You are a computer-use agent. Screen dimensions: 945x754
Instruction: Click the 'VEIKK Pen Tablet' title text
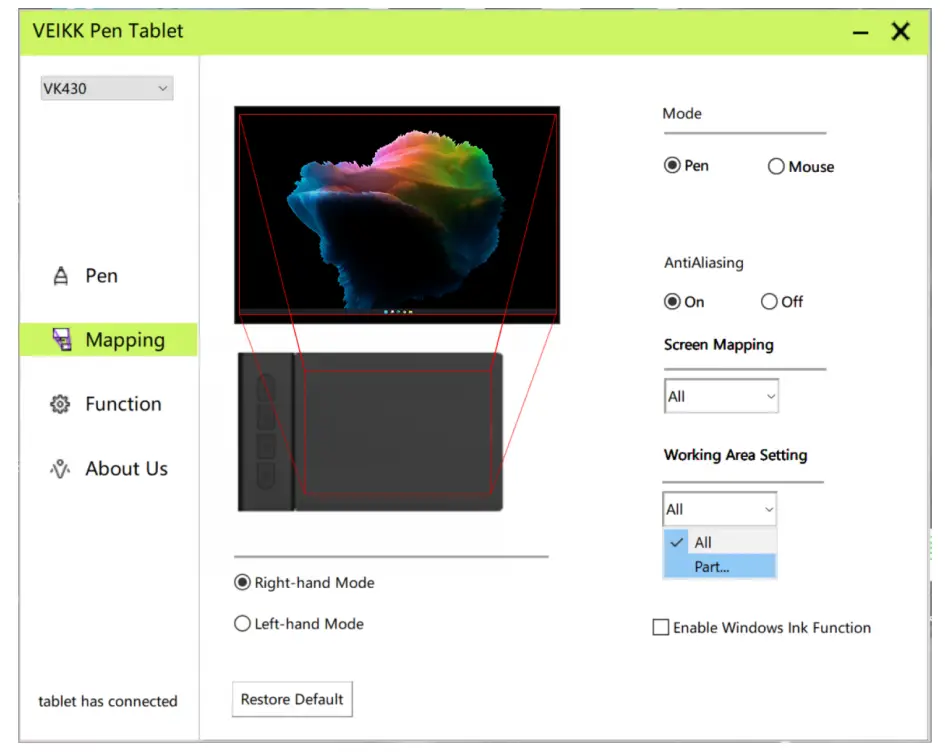tap(108, 31)
